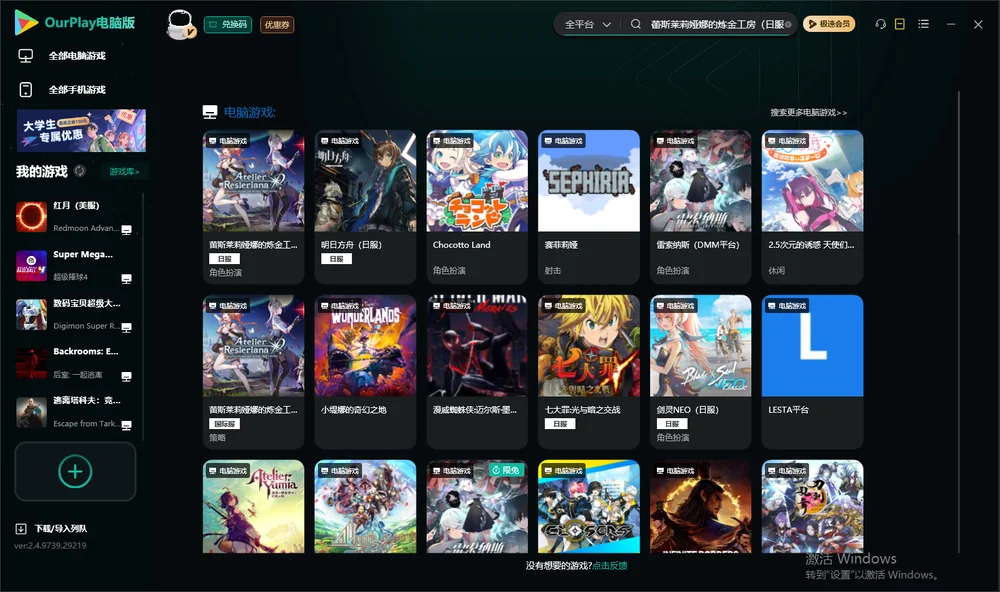This screenshot has width=1000, height=592.
Task: Click the OurPlay logo icon
Action: (26, 23)
